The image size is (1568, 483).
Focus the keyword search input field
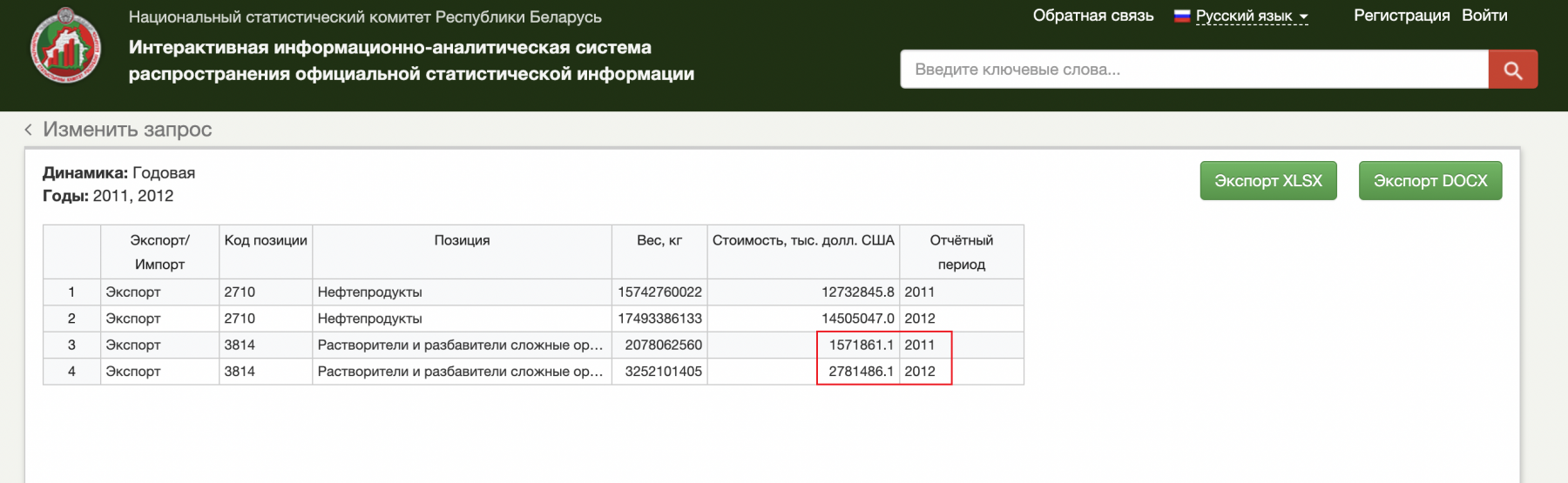coord(1194,70)
